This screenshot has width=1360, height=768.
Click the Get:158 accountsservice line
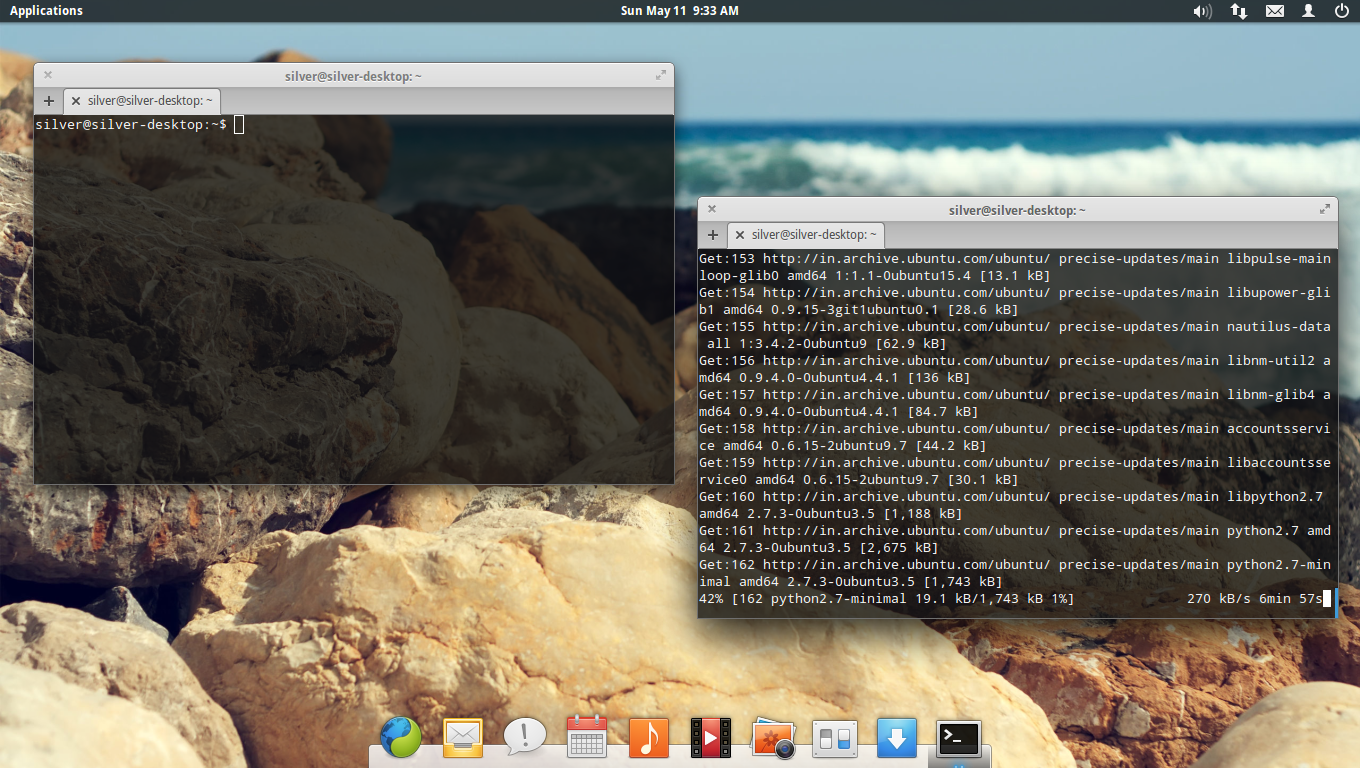(1015, 437)
